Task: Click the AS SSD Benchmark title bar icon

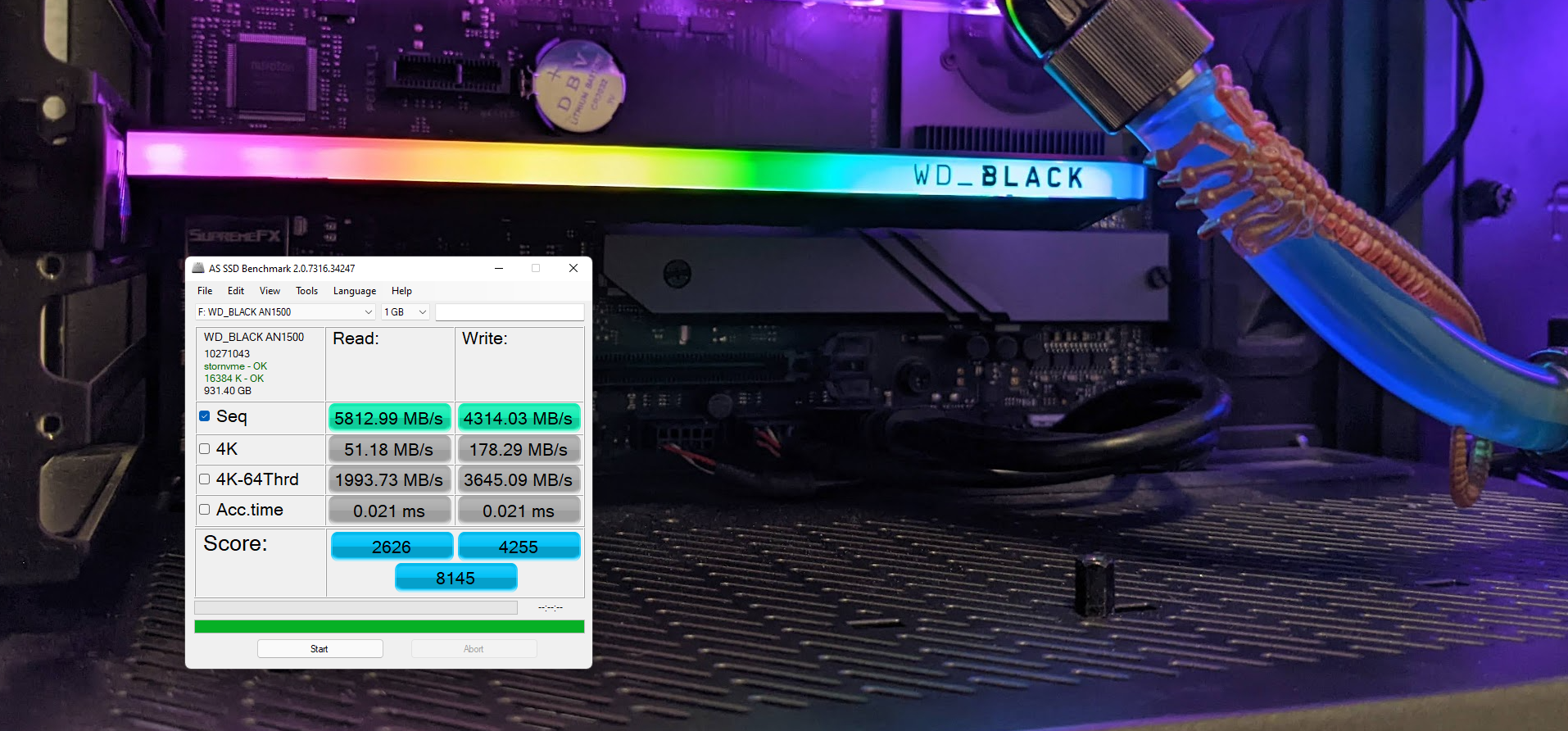Action: coord(197,268)
